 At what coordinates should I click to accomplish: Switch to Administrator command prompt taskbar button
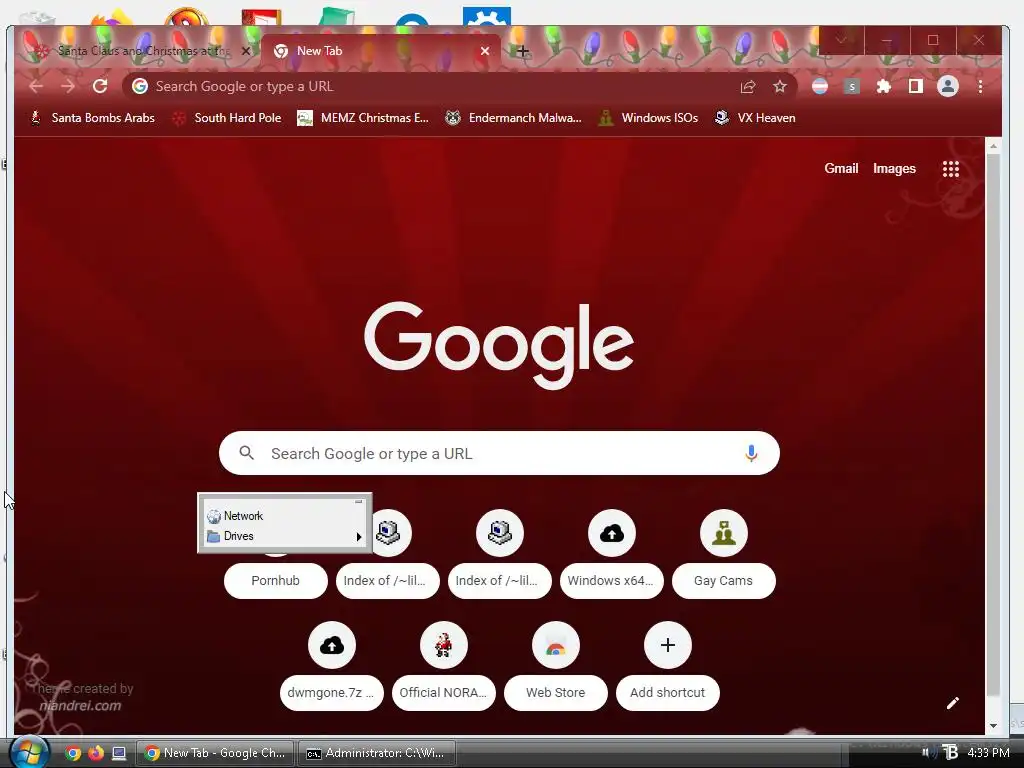pos(377,753)
